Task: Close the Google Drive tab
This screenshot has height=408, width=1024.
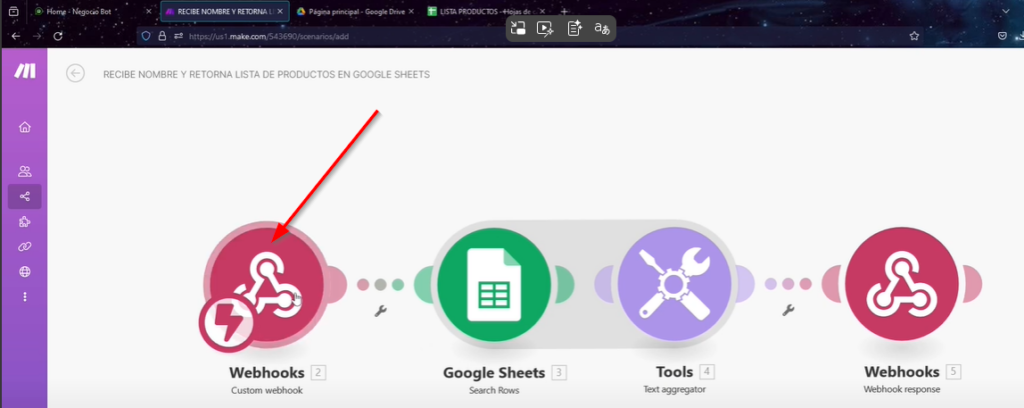Action: 411,11
